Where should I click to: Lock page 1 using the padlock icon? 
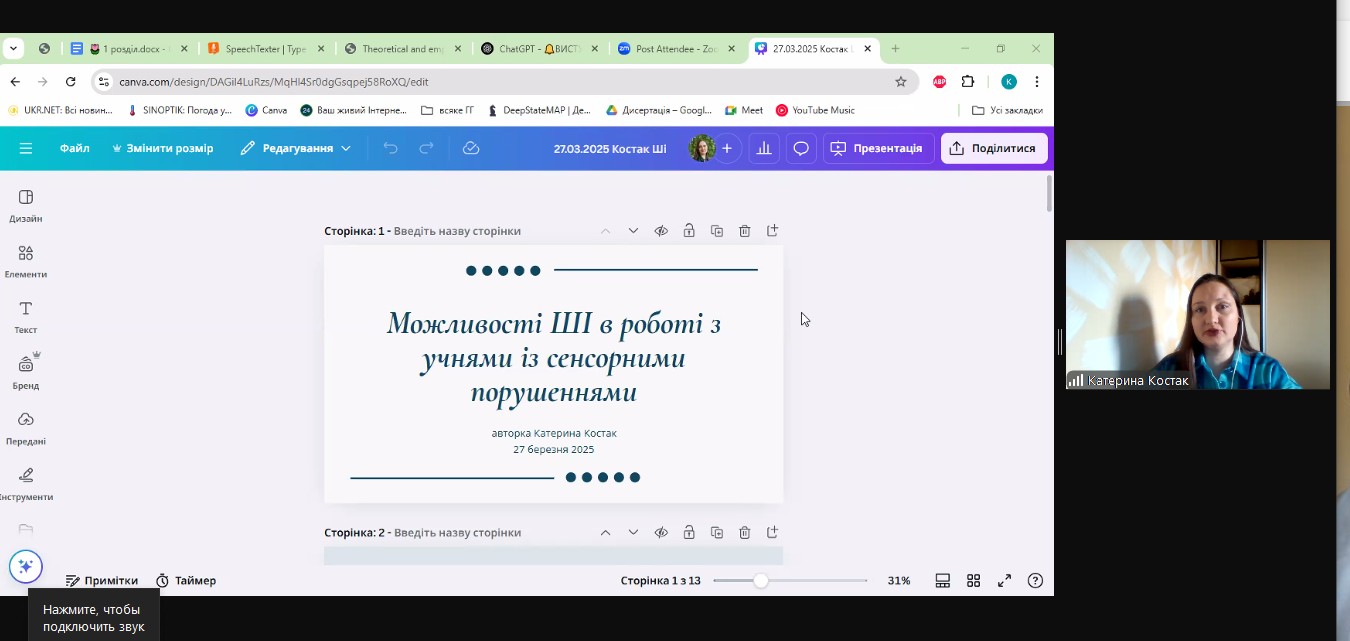[689, 231]
